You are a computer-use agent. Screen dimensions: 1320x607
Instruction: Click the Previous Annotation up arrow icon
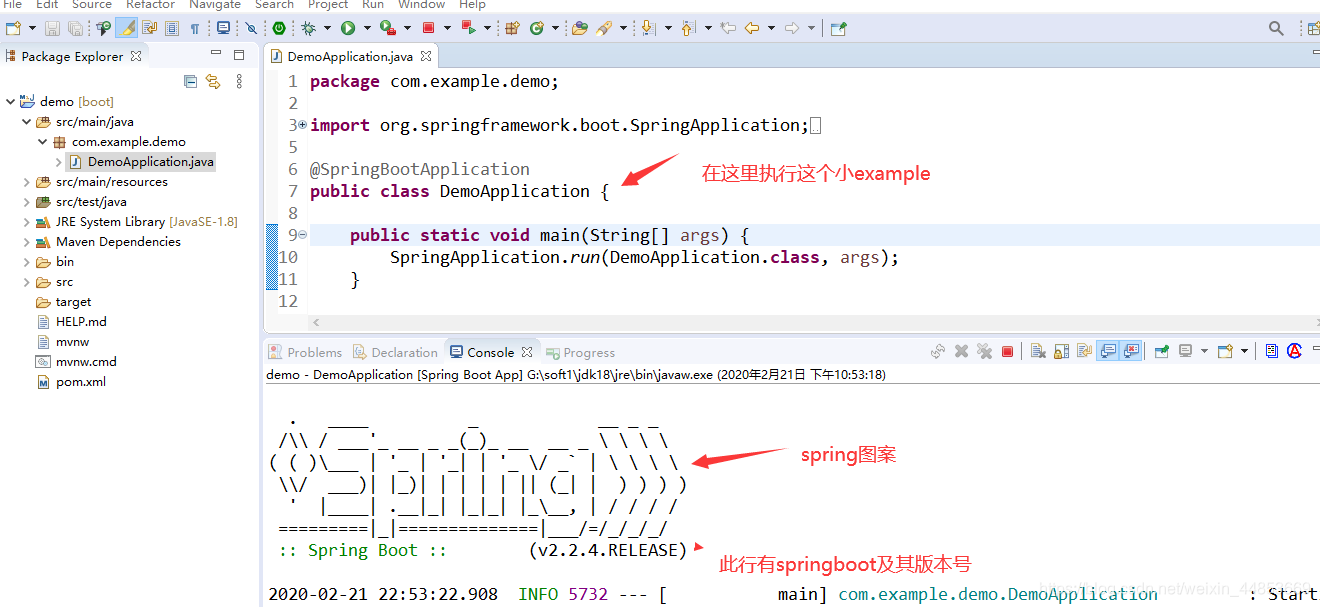coord(687,28)
